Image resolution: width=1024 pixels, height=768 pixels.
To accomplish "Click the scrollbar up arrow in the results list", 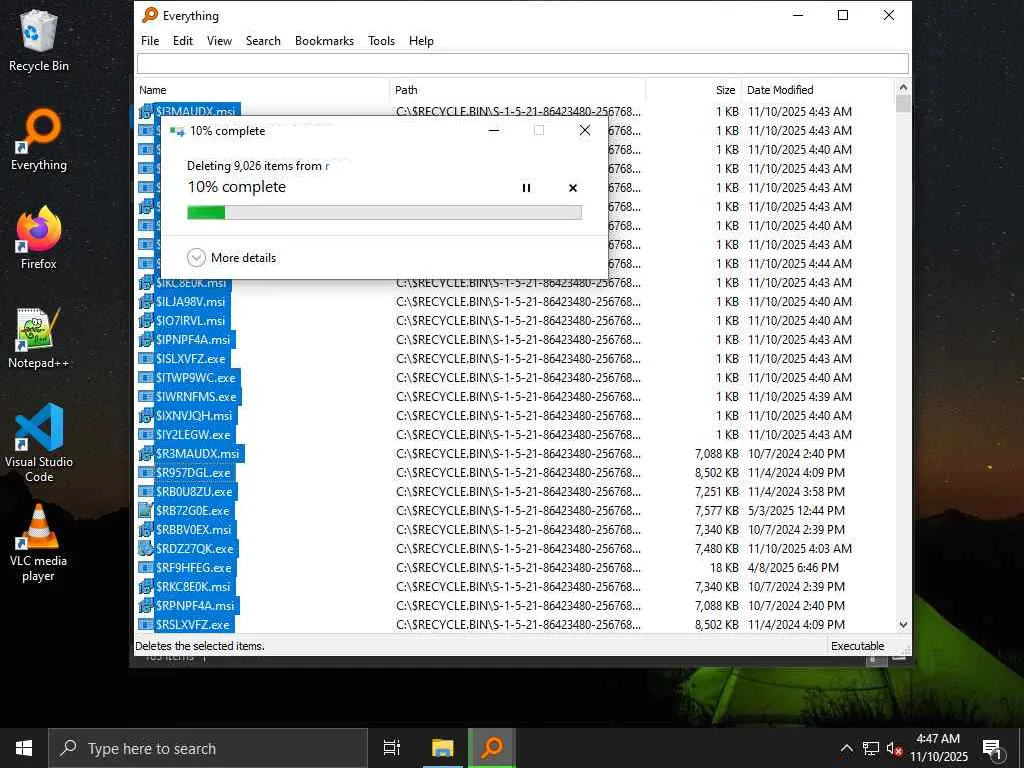I will (903, 88).
